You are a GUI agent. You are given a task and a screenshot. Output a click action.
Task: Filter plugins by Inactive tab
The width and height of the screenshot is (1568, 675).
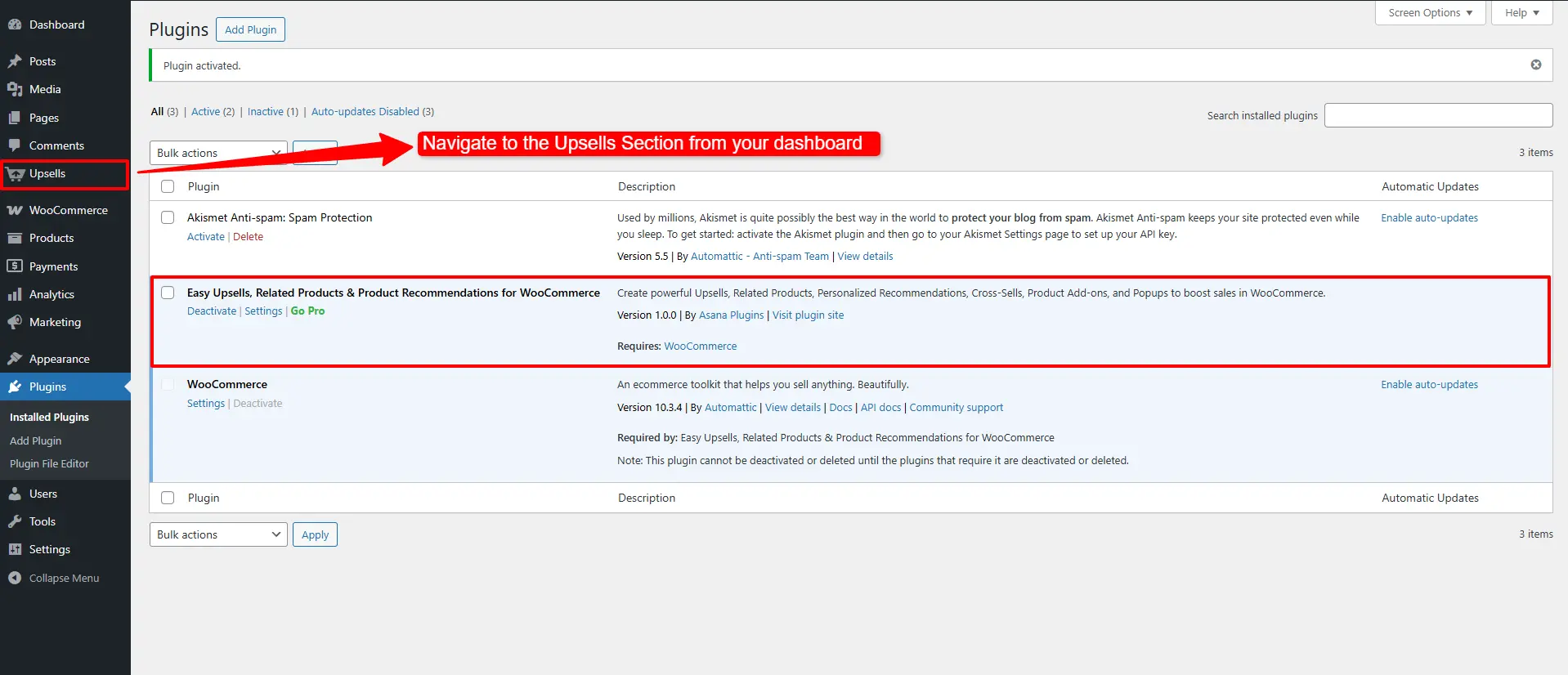pos(265,112)
